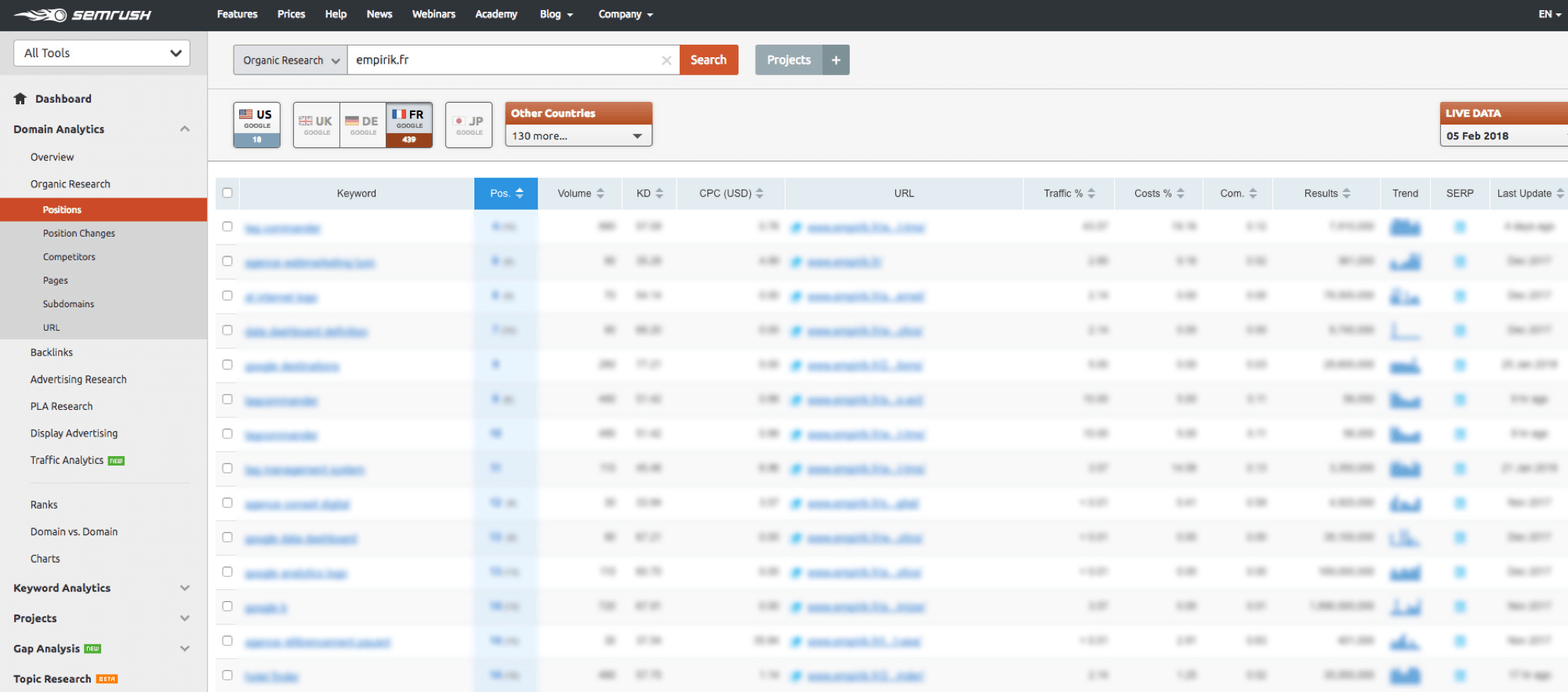View SERP snapshot icon in second row
The image size is (1568, 692).
click(x=1460, y=262)
